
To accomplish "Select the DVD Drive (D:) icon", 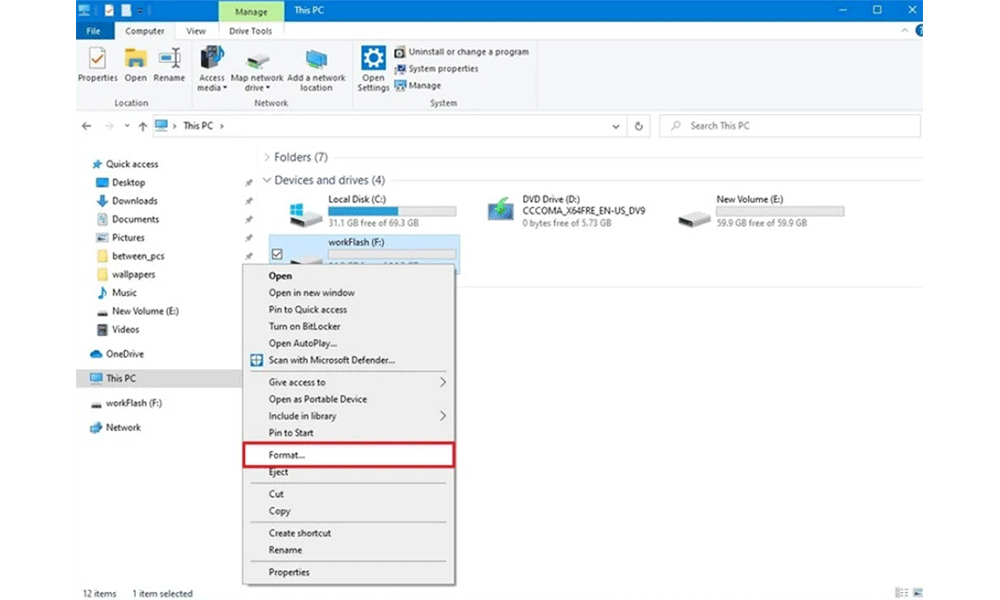I will click(x=500, y=210).
